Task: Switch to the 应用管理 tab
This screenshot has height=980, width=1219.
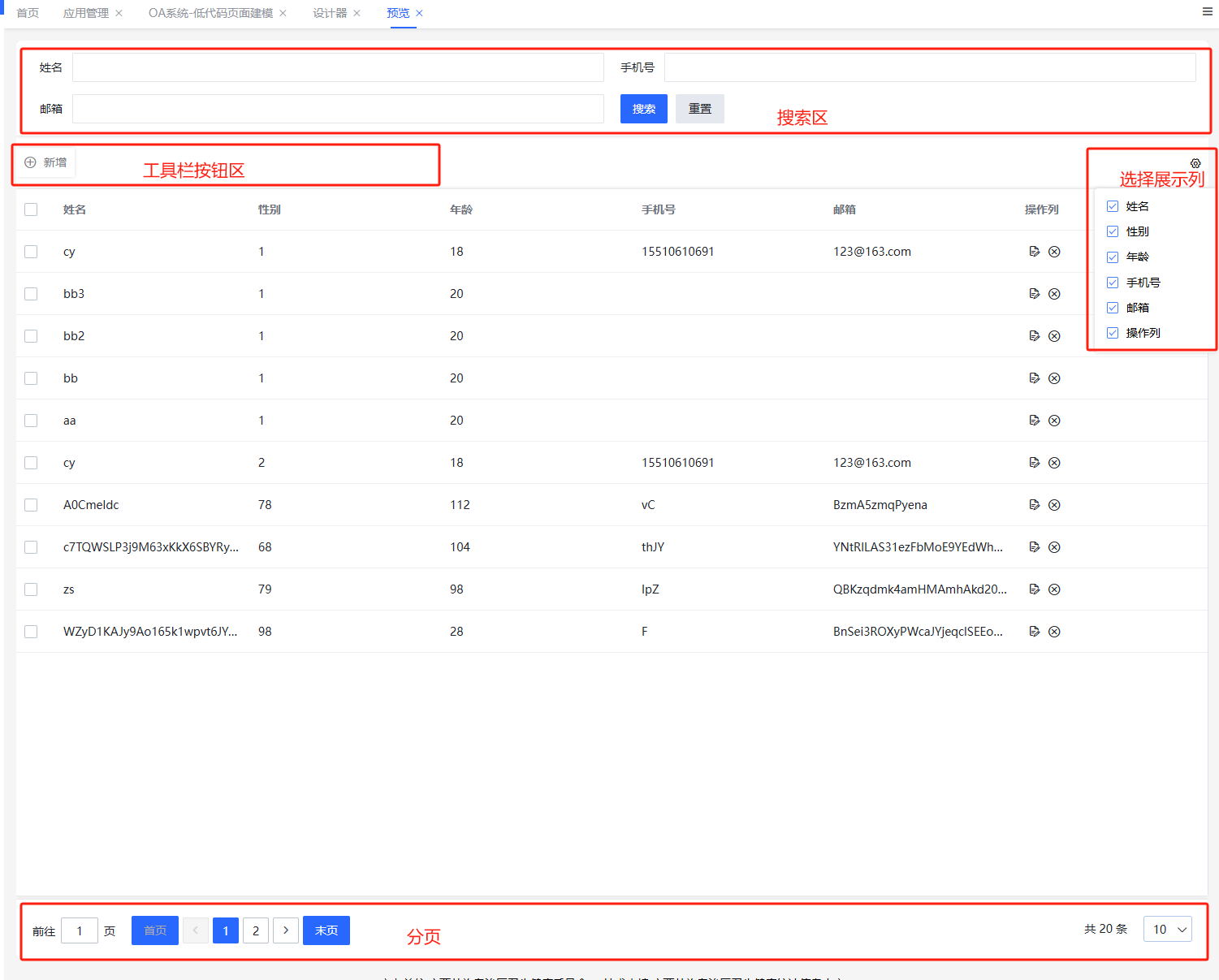Action: [x=85, y=13]
